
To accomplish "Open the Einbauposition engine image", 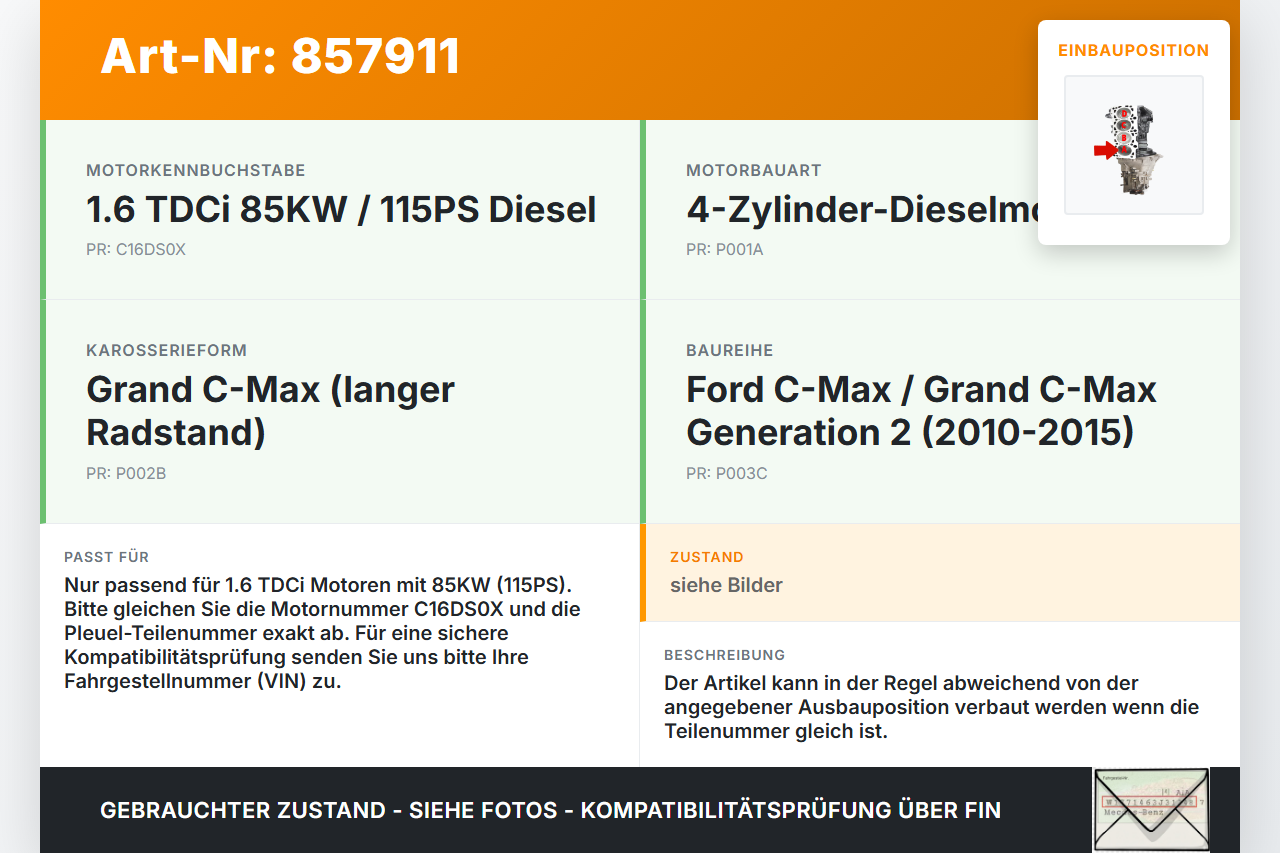I will tap(1134, 145).
